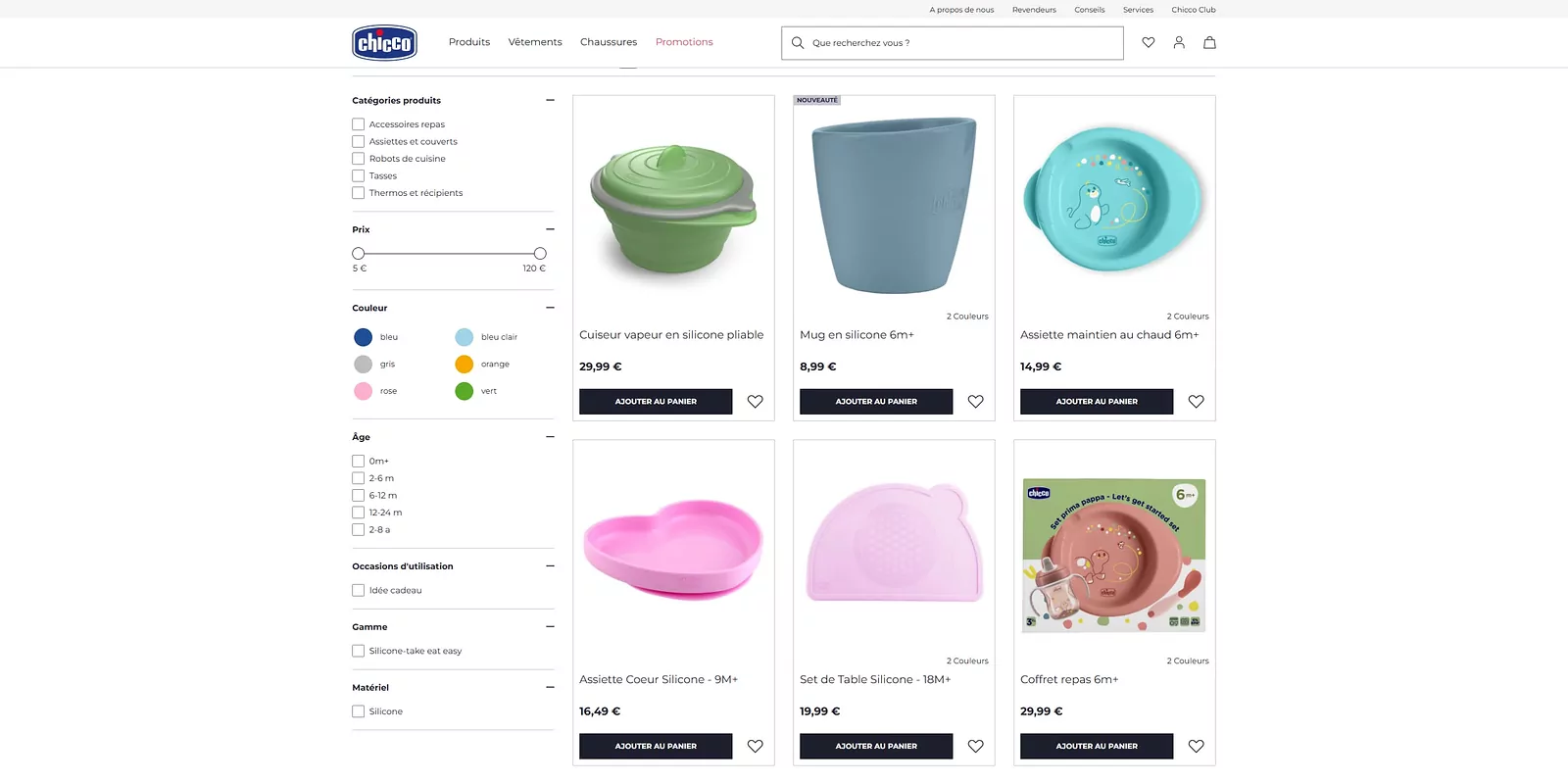Image resolution: width=1568 pixels, height=783 pixels.
Task: Collapse the Gamme filter section
Action: [x=550, y=627]
